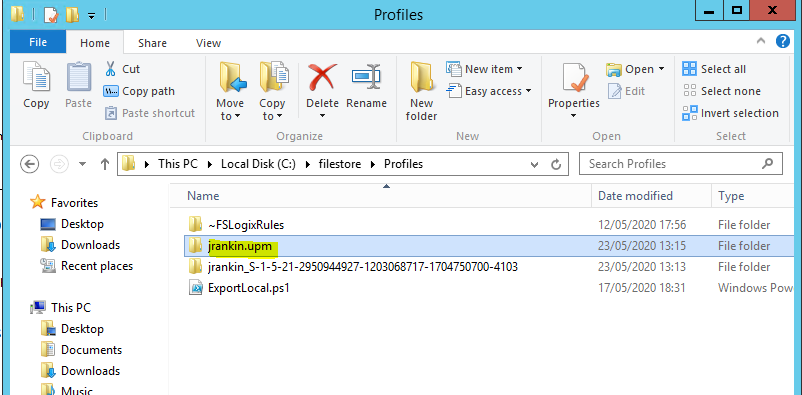Click the Forward navigation arrow

point(59,164)
